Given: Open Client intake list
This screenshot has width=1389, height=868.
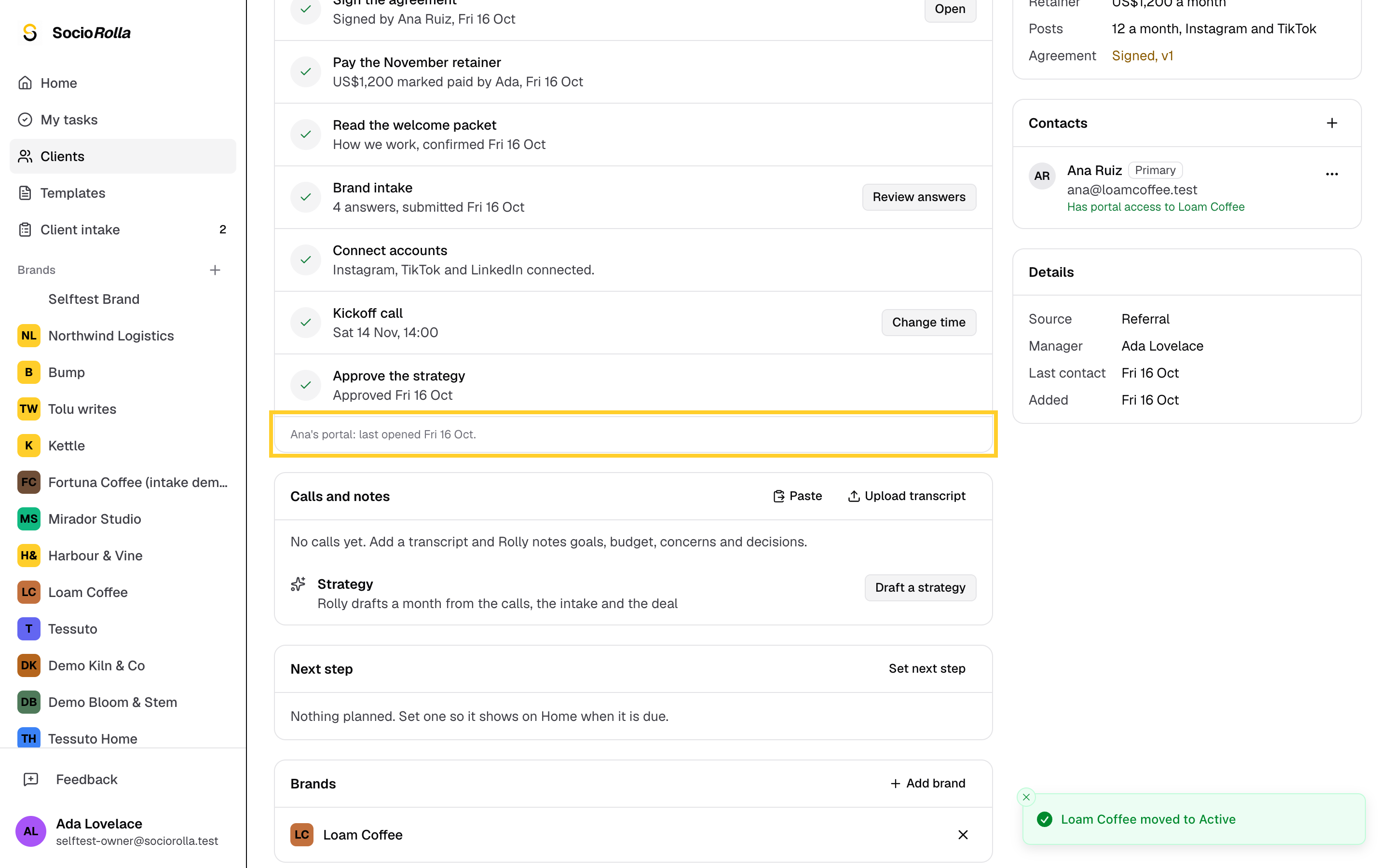Looking at the screenshot, I should point(122,230).
